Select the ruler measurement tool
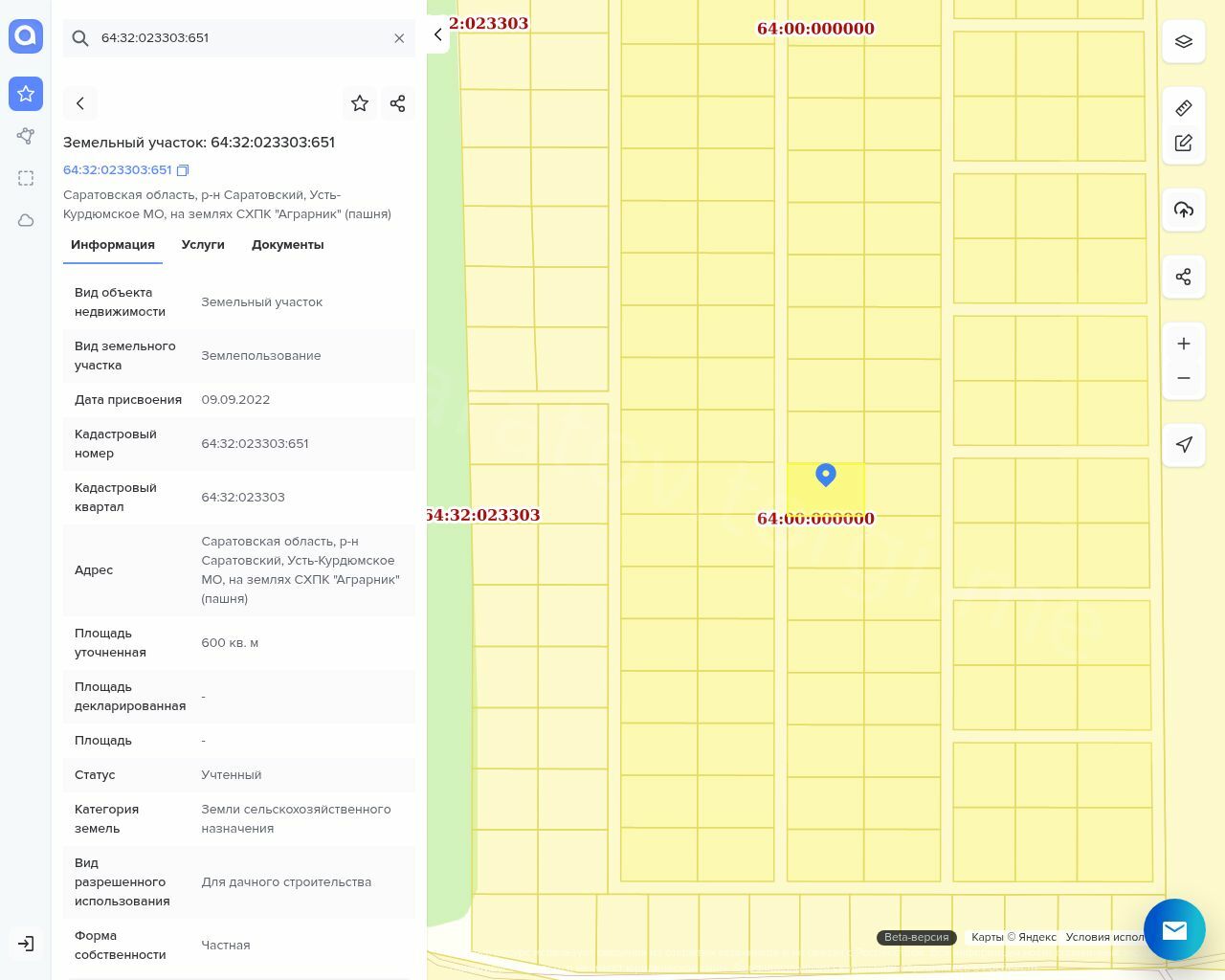This screenshot has height=980, width=1225. click(1184, 108)
